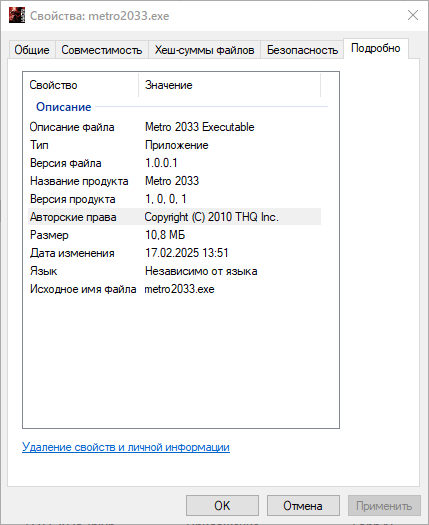Confirm with the OK button
Viewport: 429px width, 525px height.
222,506
